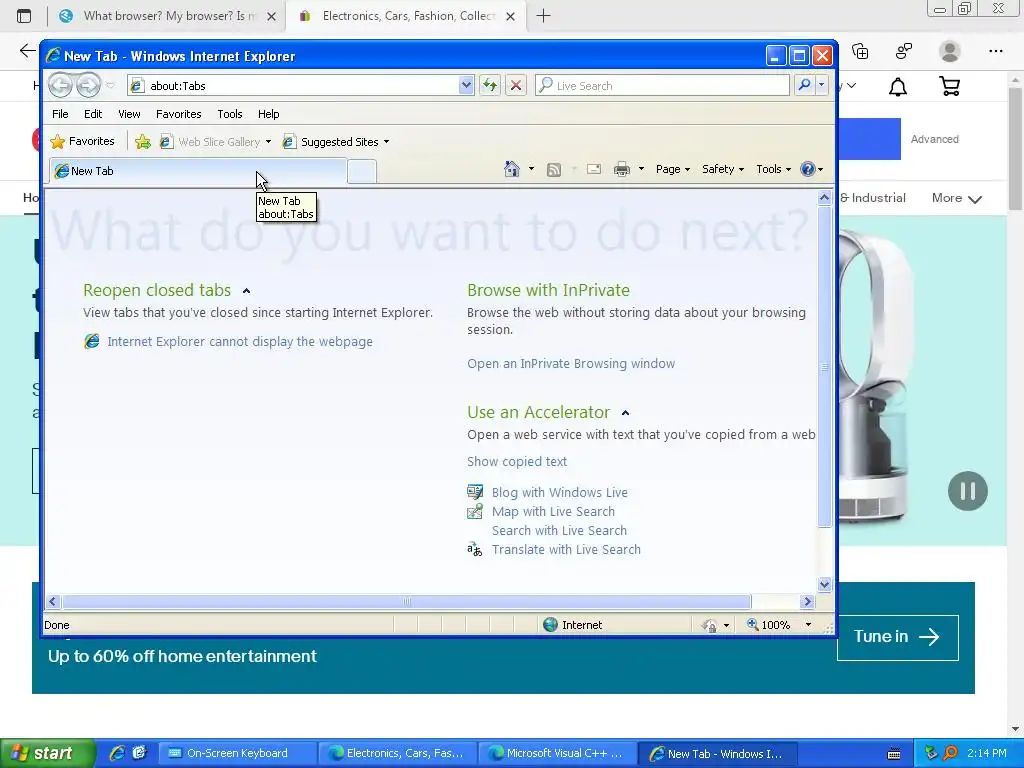The image size is (1024, 768).
Task: Open the View menu
Action: coord(129,114)
